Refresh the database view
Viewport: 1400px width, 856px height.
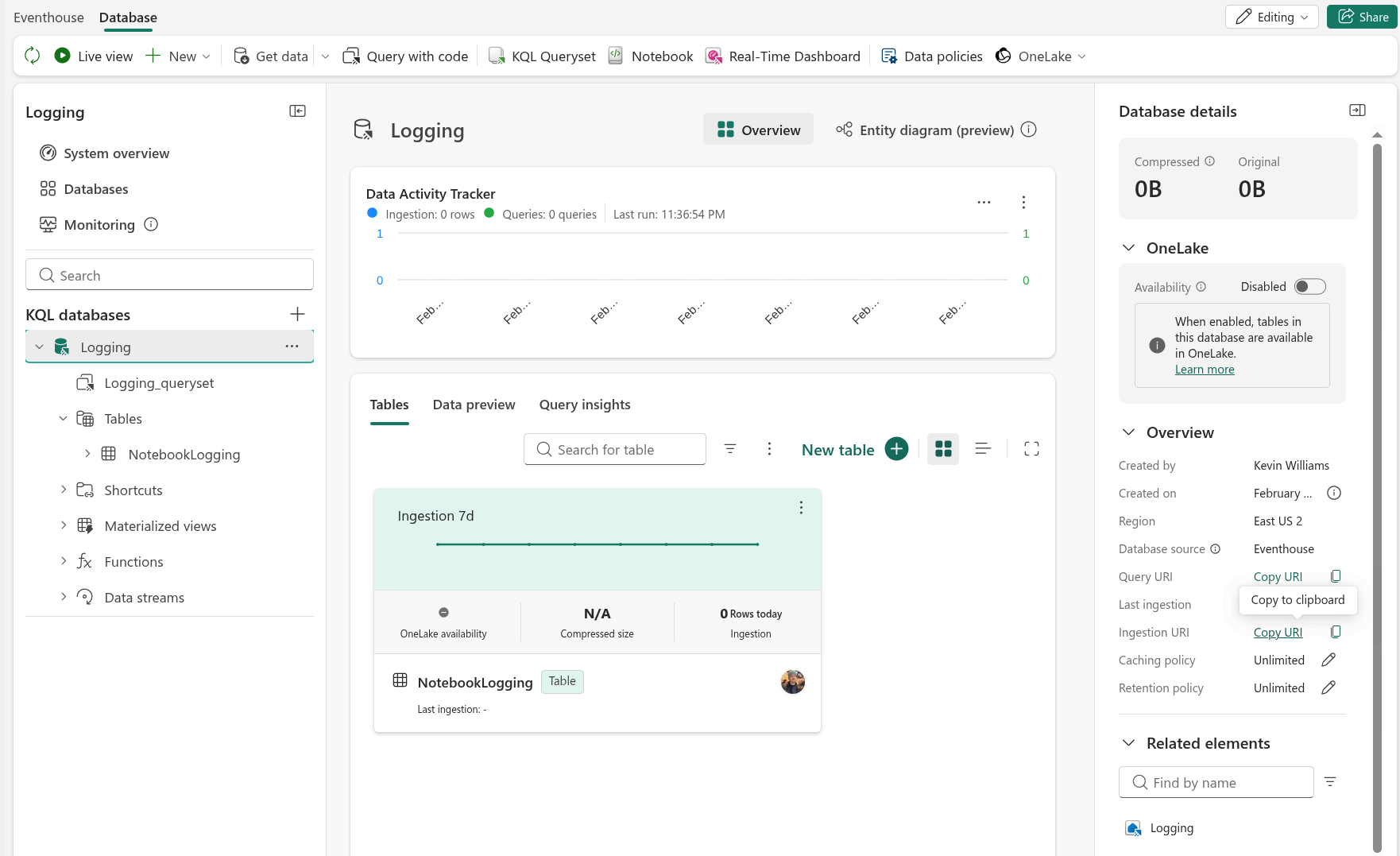32,56
